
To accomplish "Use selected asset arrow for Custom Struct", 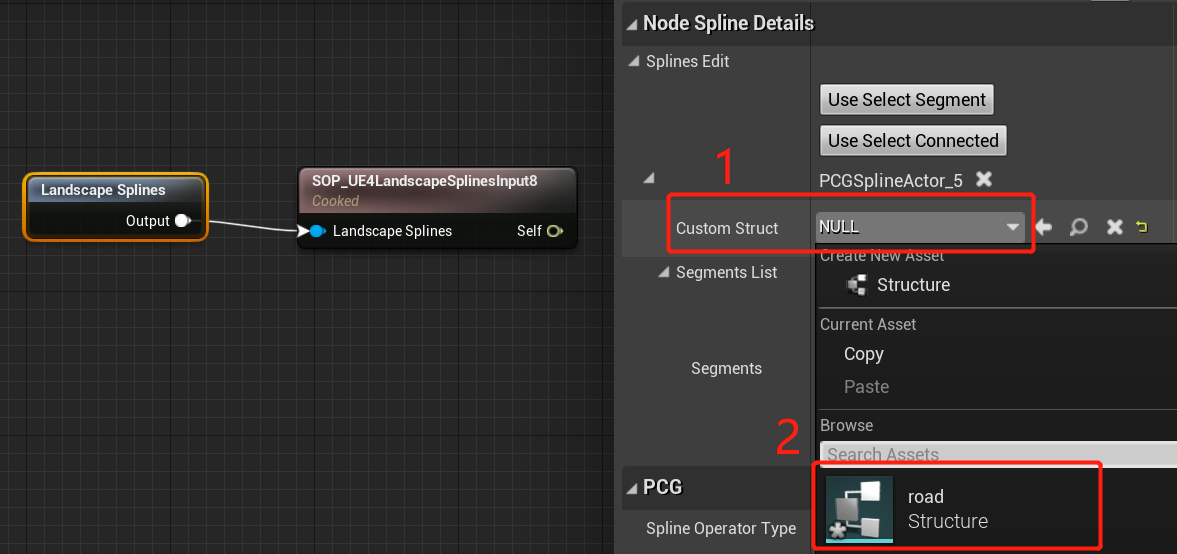I will (x=1045, y=228).
